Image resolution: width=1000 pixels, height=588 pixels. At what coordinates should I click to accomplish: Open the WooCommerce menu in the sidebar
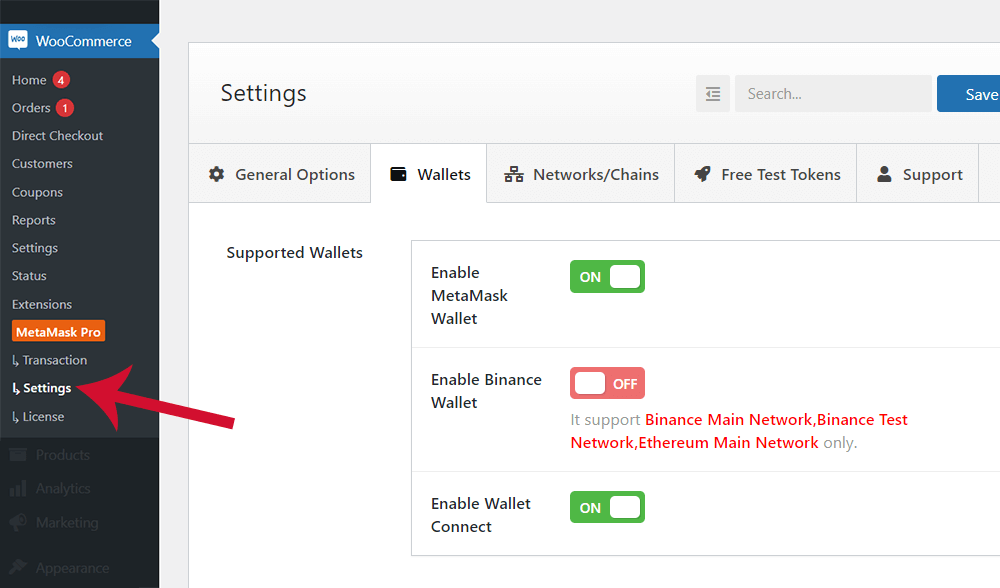coord(79,41)
